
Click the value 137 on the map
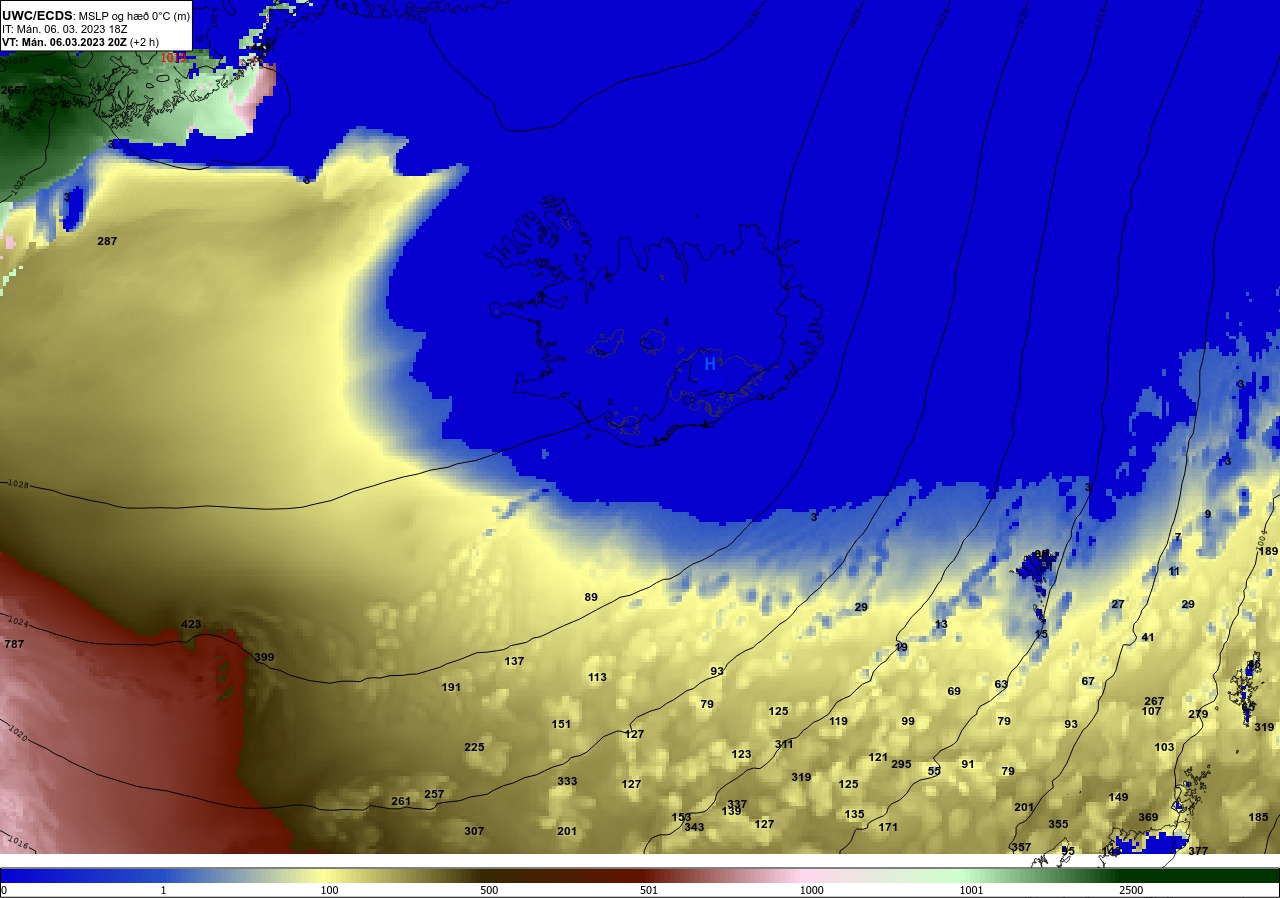pyautogui.click(x=514, y=661)
